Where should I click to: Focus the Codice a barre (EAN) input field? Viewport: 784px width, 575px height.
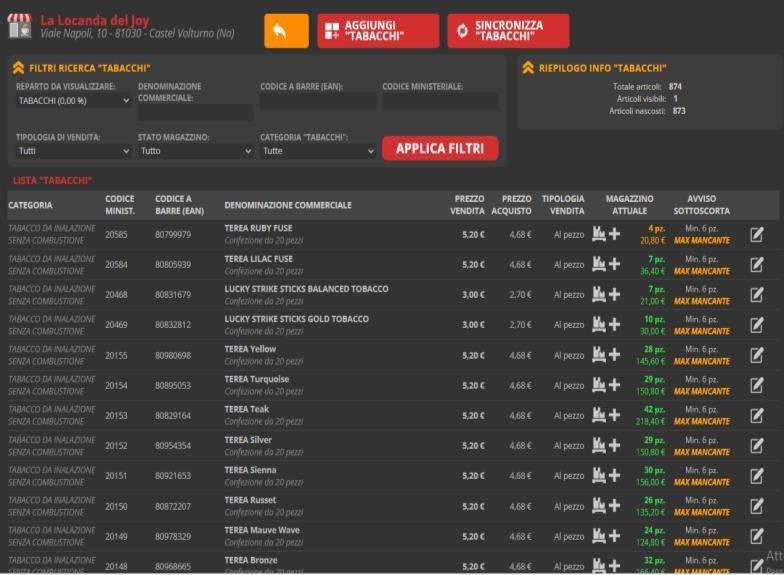point(318,101)
